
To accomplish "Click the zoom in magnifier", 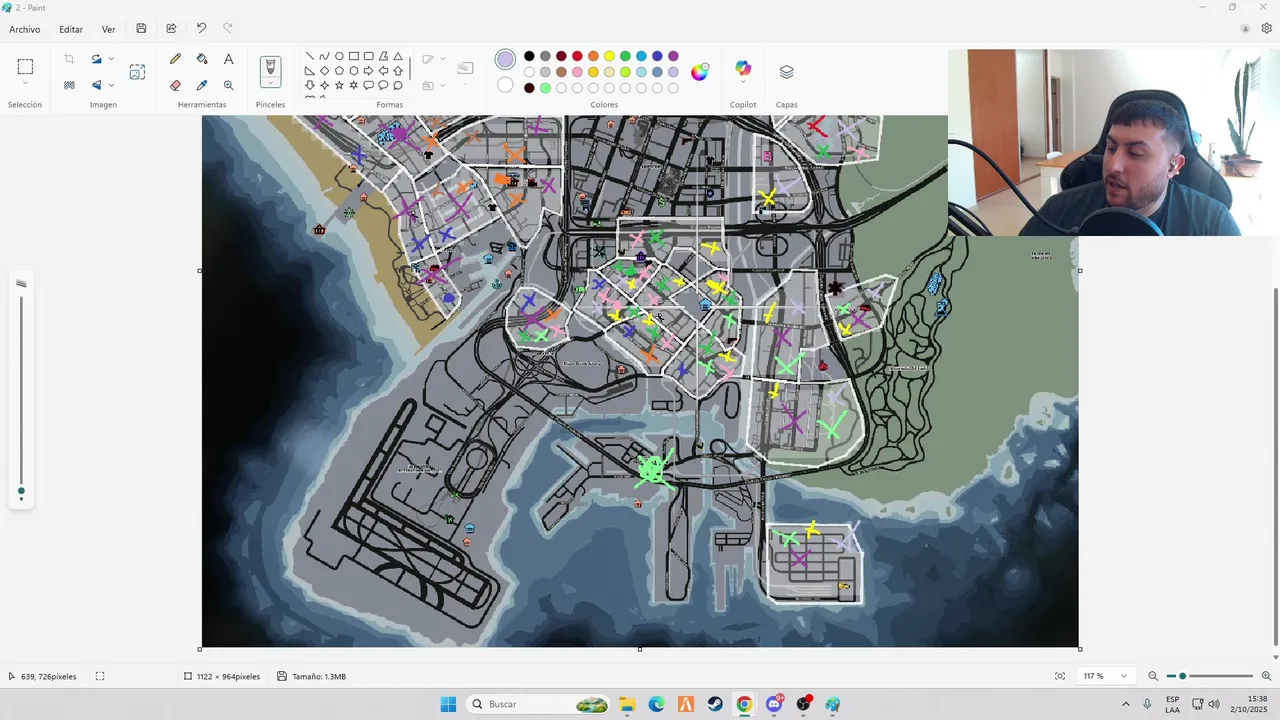I will 1266,676.
